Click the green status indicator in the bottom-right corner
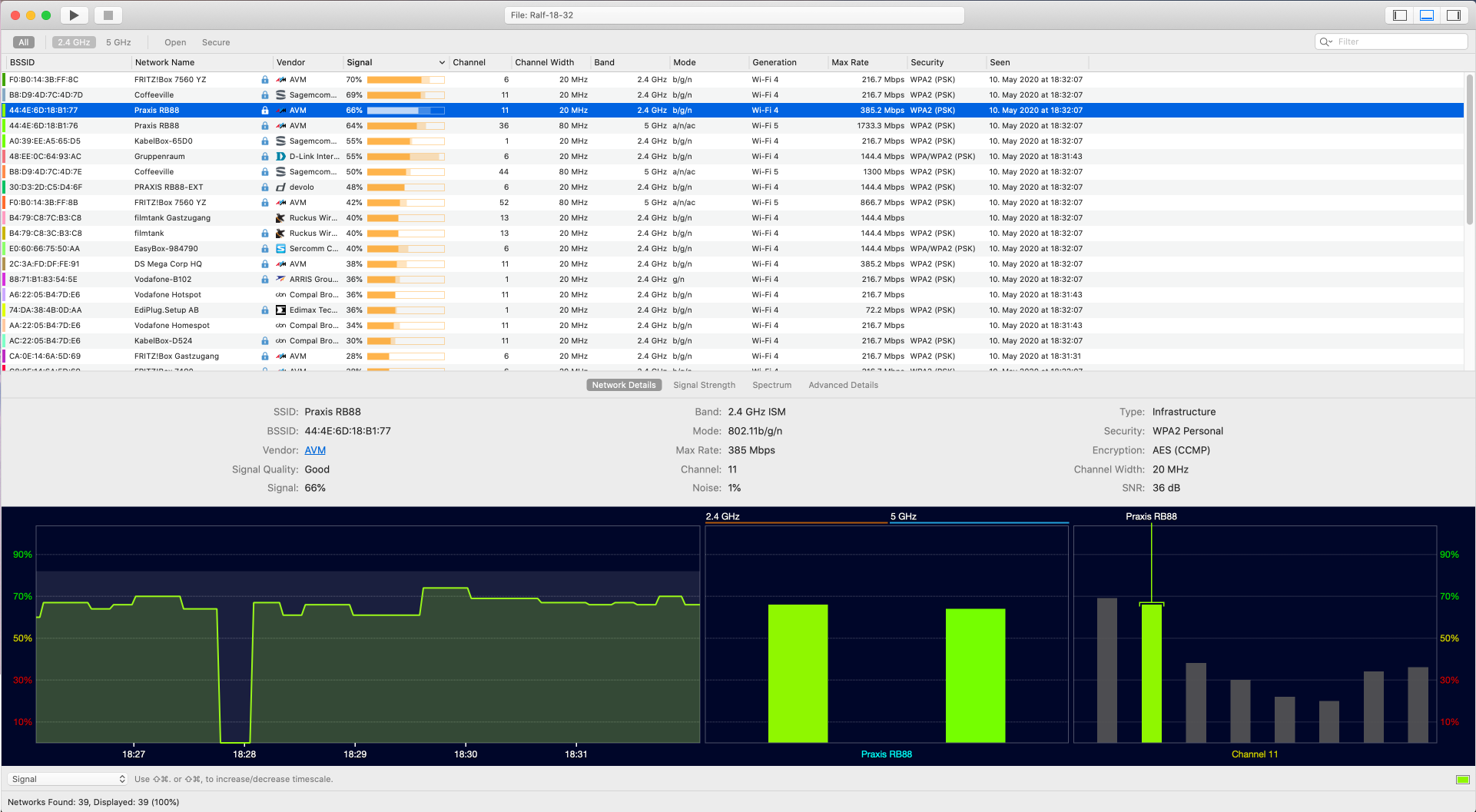The height and width of the screenshot is (812, 1476). click(1463, 780)
